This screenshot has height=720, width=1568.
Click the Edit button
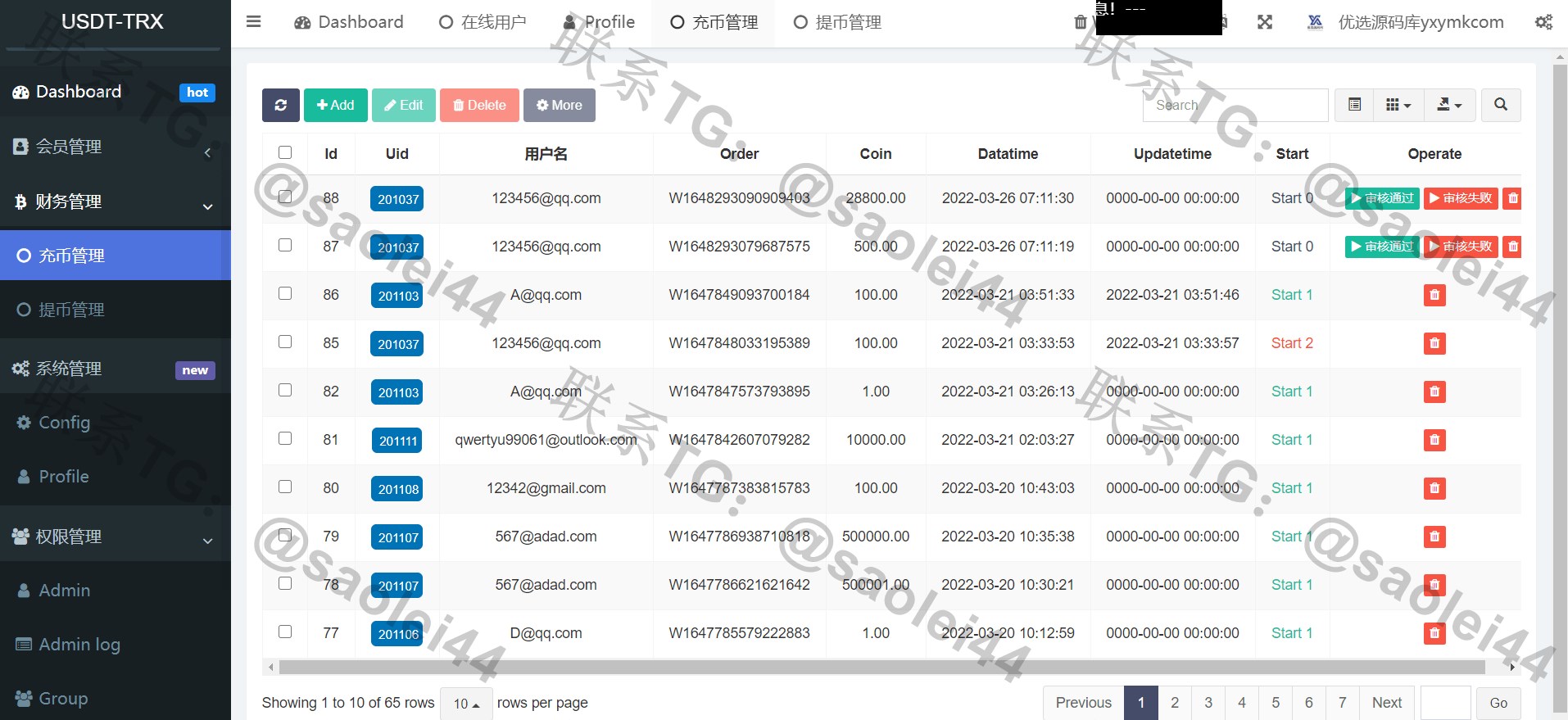pos(404,105)
